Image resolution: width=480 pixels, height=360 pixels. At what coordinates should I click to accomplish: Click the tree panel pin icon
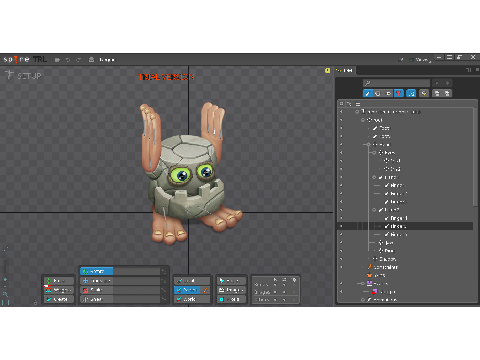468,70
